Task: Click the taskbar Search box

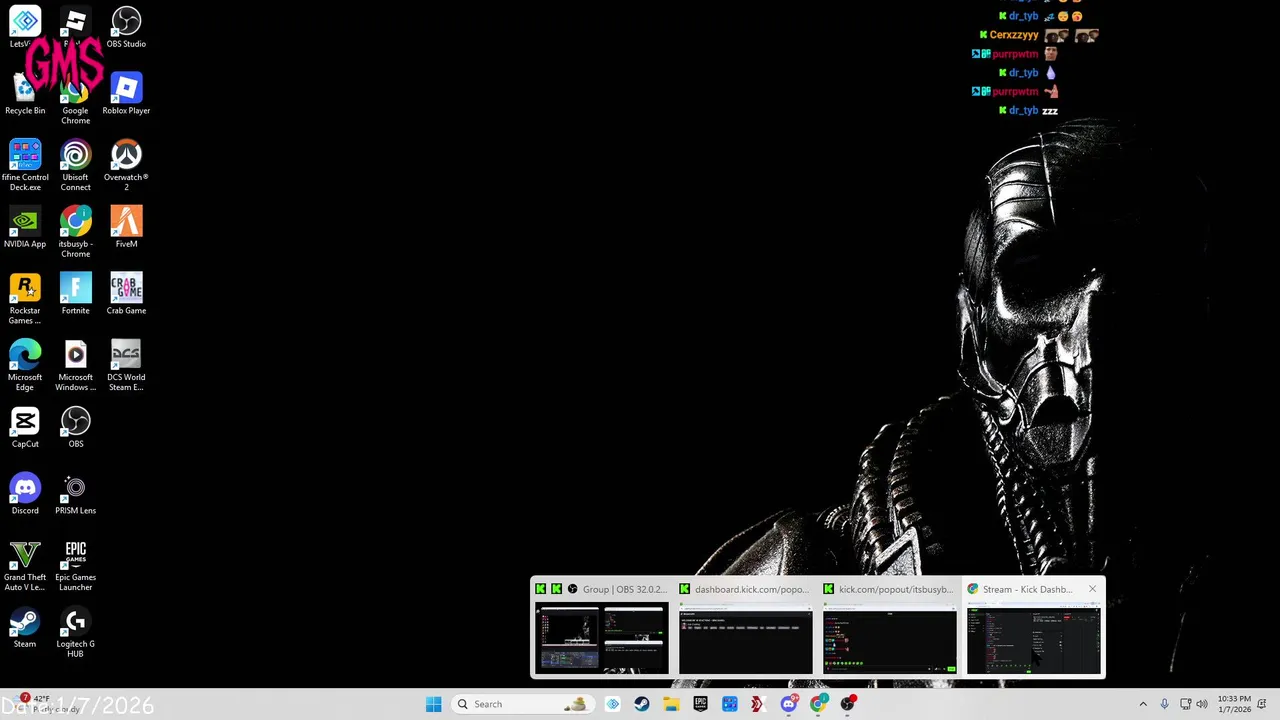Action: pos(522,704)
